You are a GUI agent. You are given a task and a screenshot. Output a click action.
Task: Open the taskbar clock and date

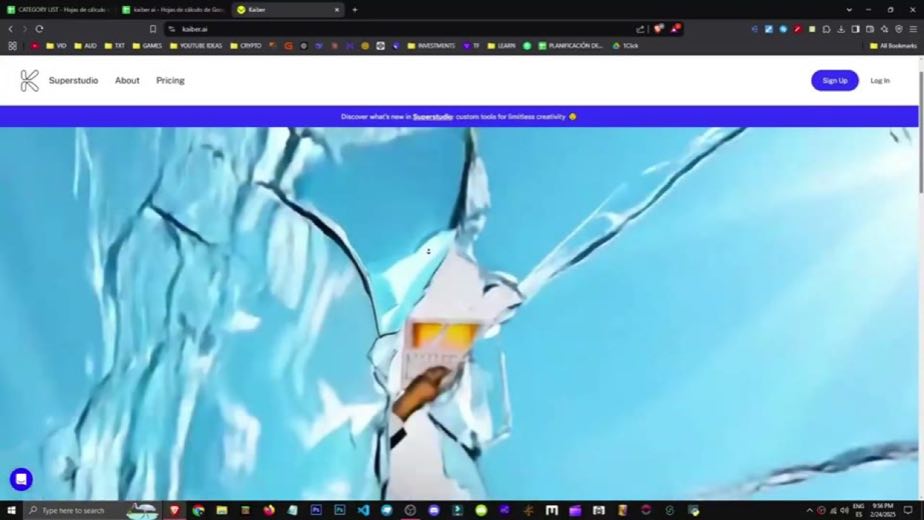[882, 511]
